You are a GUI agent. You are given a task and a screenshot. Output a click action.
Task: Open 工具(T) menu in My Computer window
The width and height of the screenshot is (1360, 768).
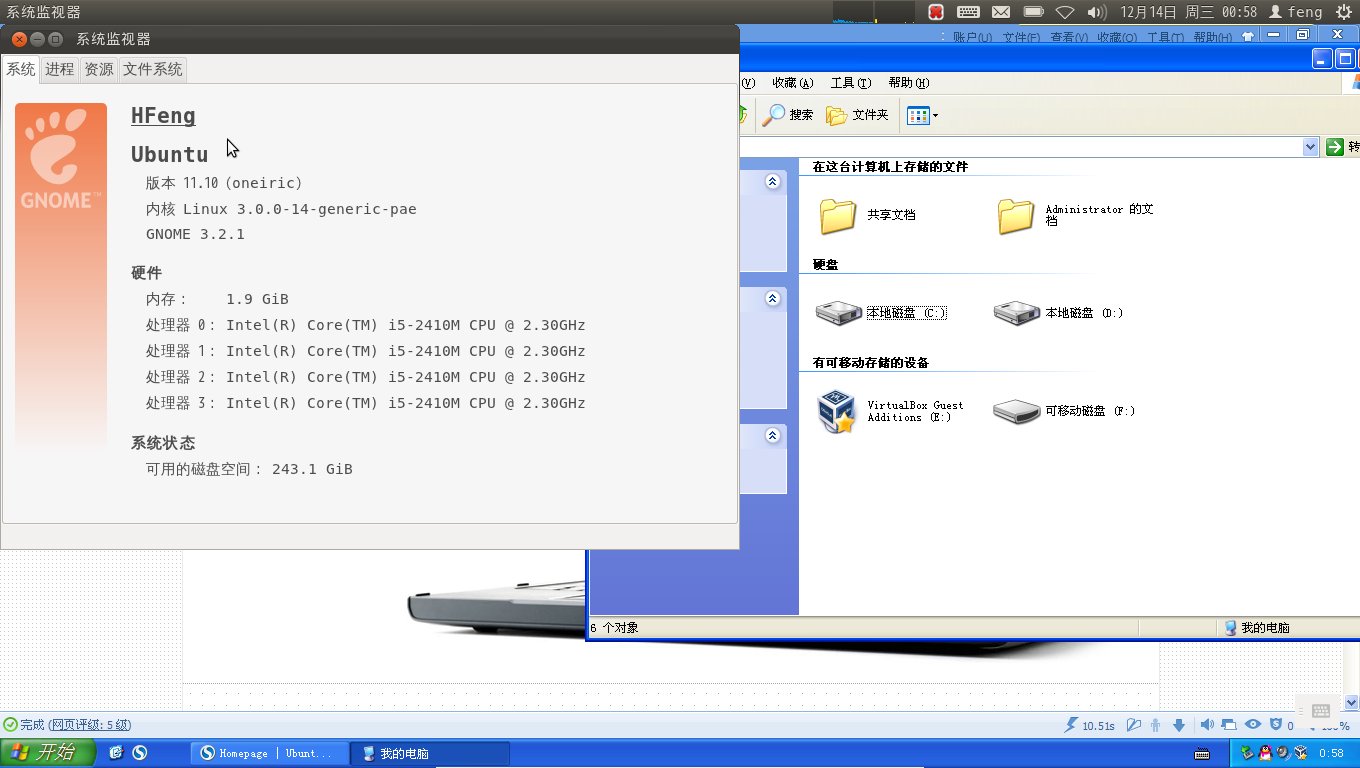[851, 83]
